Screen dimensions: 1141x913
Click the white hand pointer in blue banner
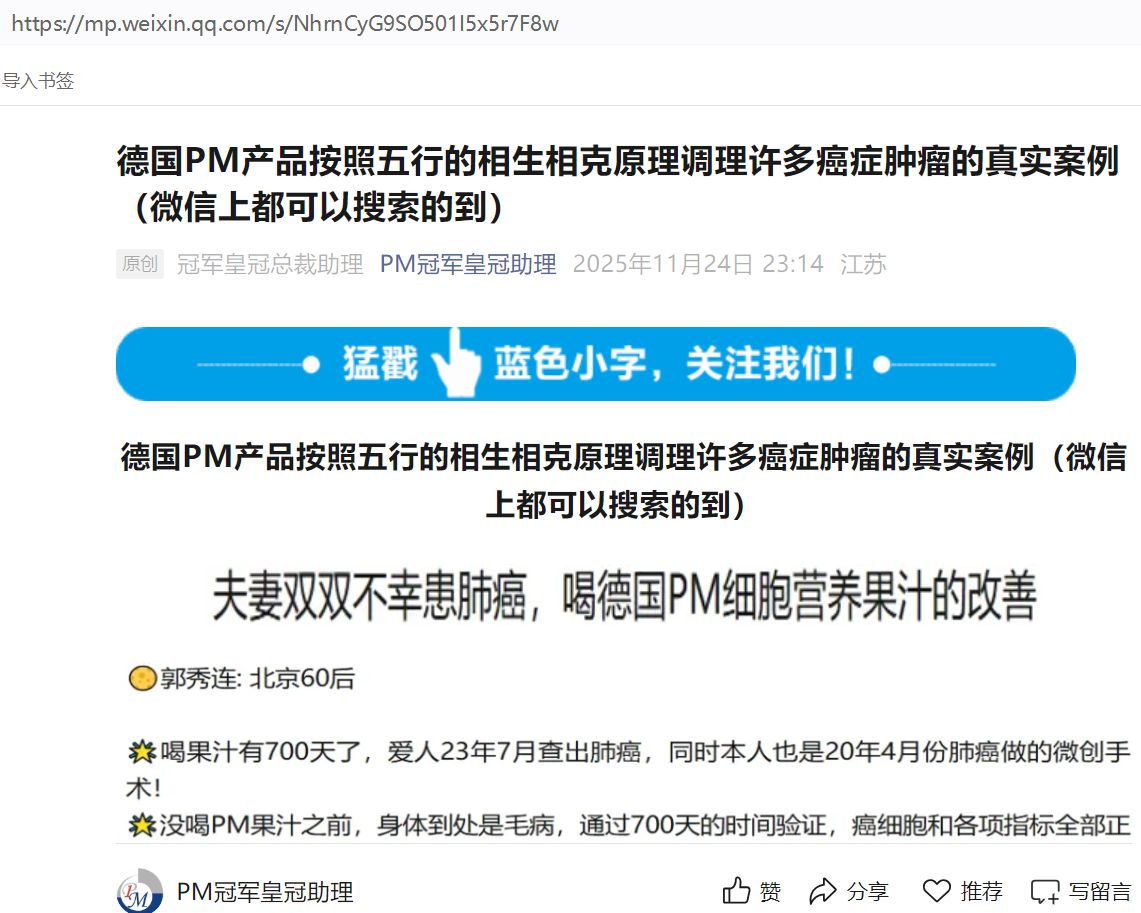click(456, 364)
